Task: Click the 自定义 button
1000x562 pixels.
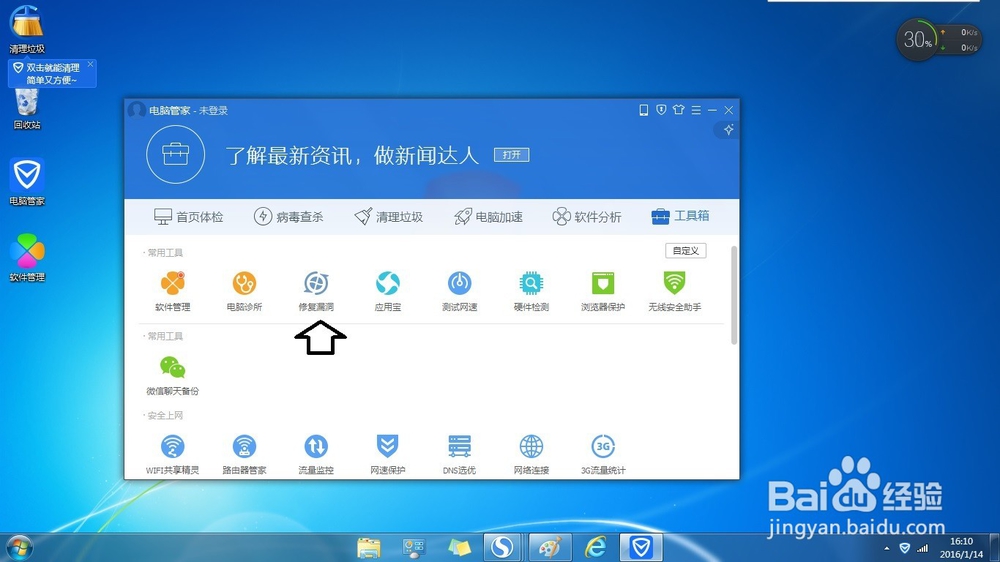Action: [x=686, y=251]
